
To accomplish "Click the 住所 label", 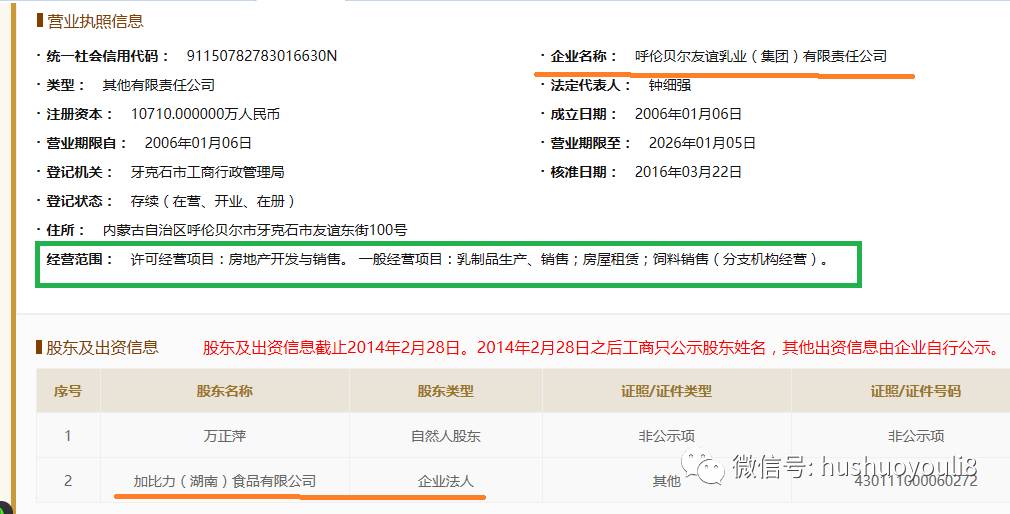I will point(66,230).
